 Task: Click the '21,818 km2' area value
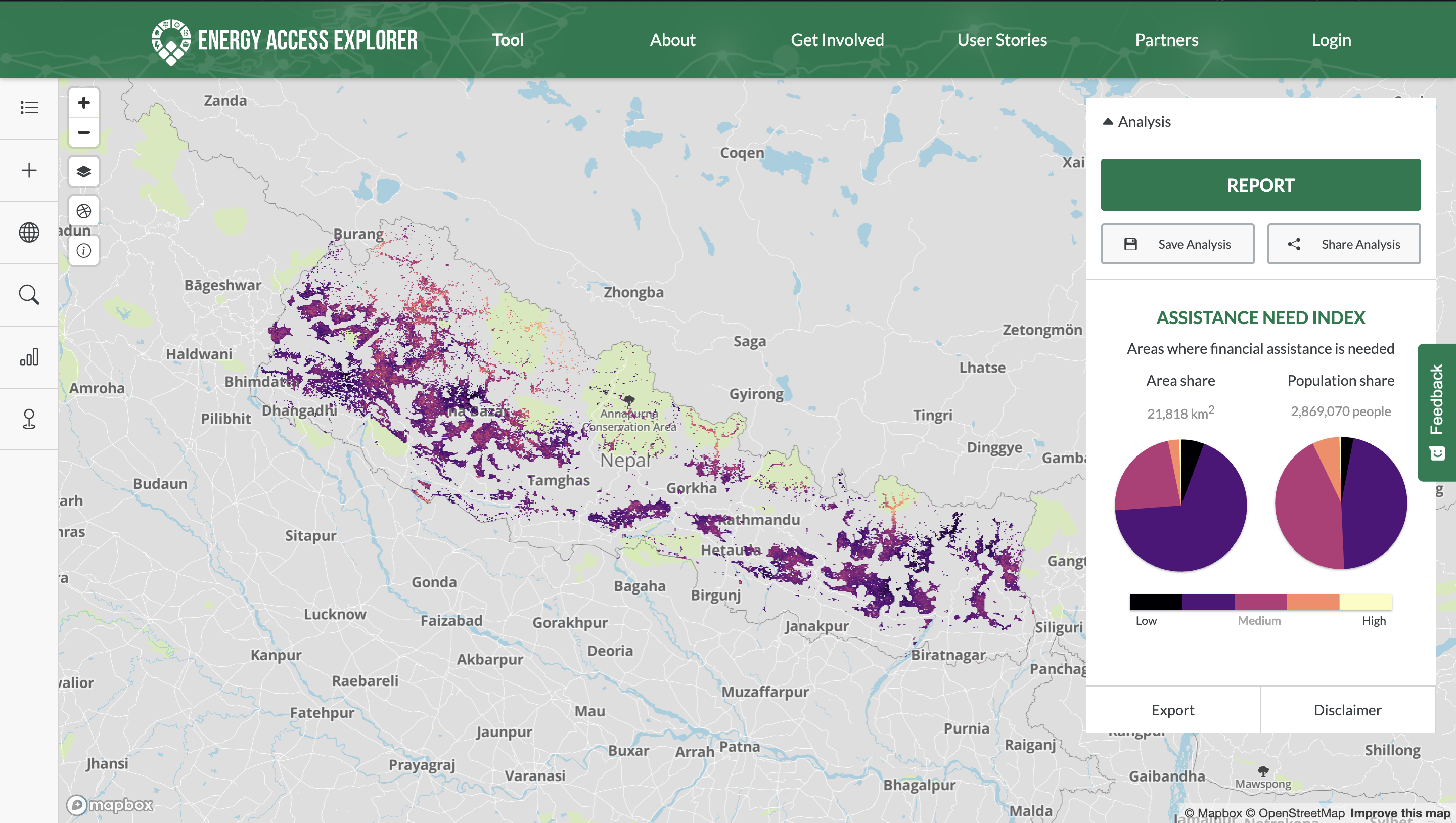[x=1181, y=412]
